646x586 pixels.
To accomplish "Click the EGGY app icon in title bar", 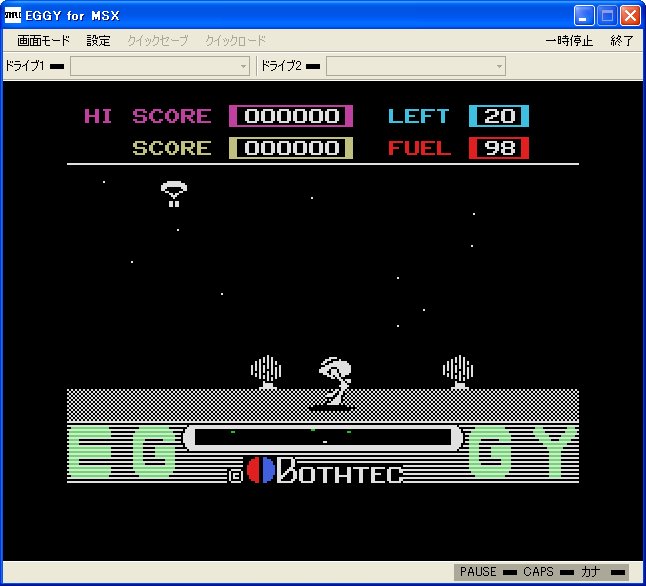I will point(12,15).
